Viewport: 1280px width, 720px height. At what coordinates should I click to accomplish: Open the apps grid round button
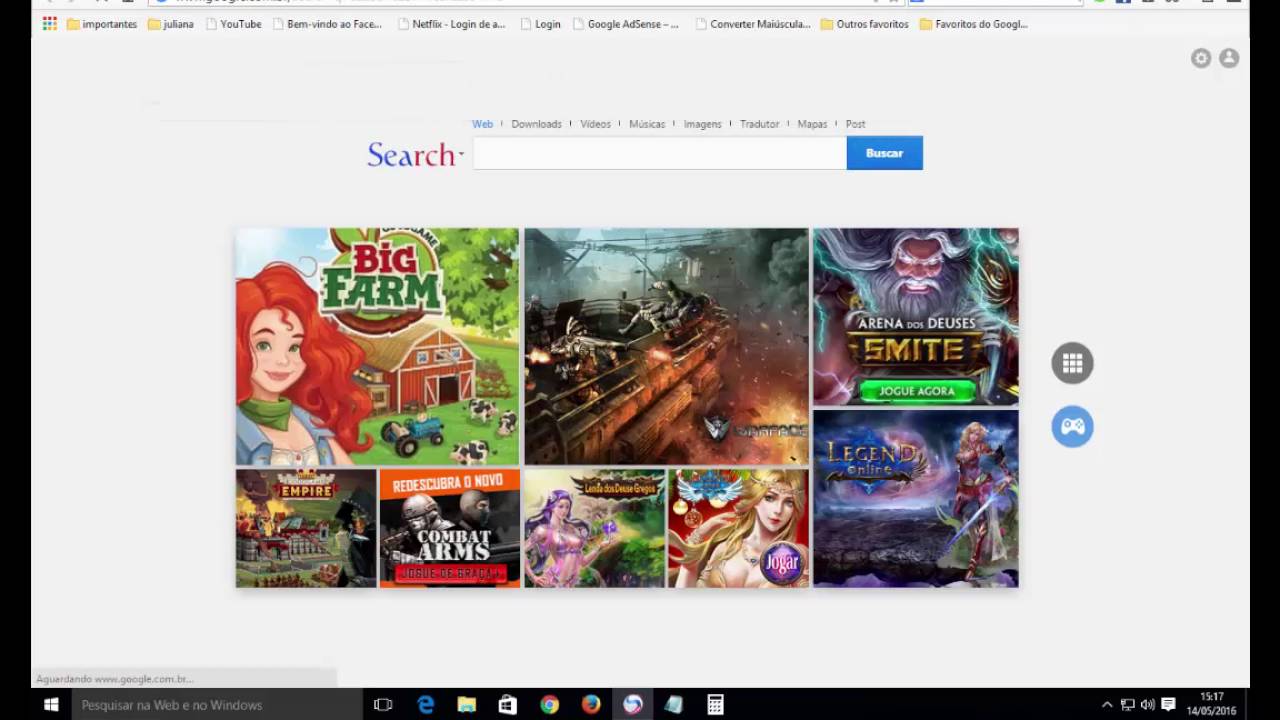pyautogui.click(x=1072, y=363)
